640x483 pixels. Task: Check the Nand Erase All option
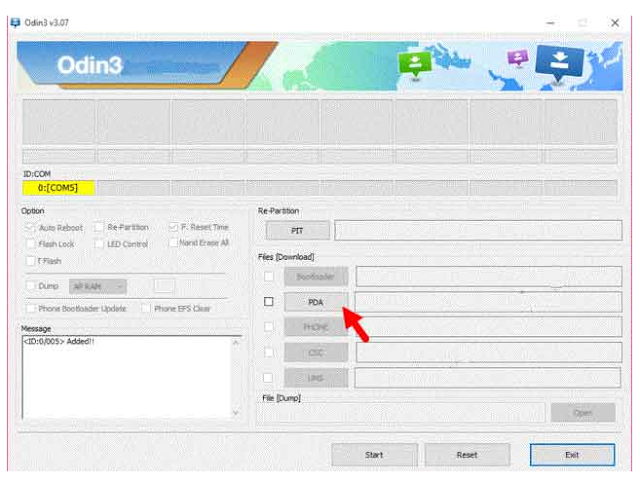(x=173, y=243)
